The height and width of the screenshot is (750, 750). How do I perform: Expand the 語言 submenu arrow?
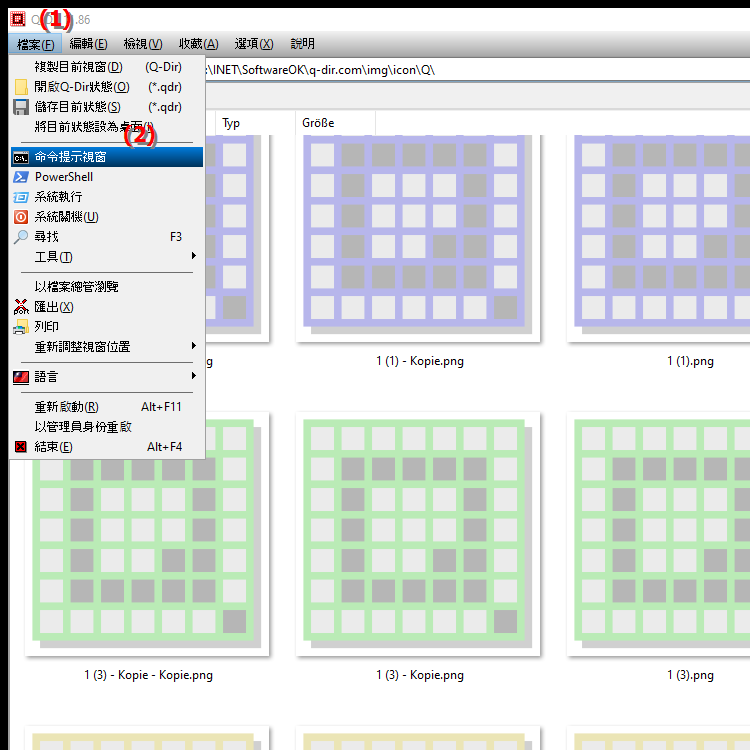pos(194,376)
